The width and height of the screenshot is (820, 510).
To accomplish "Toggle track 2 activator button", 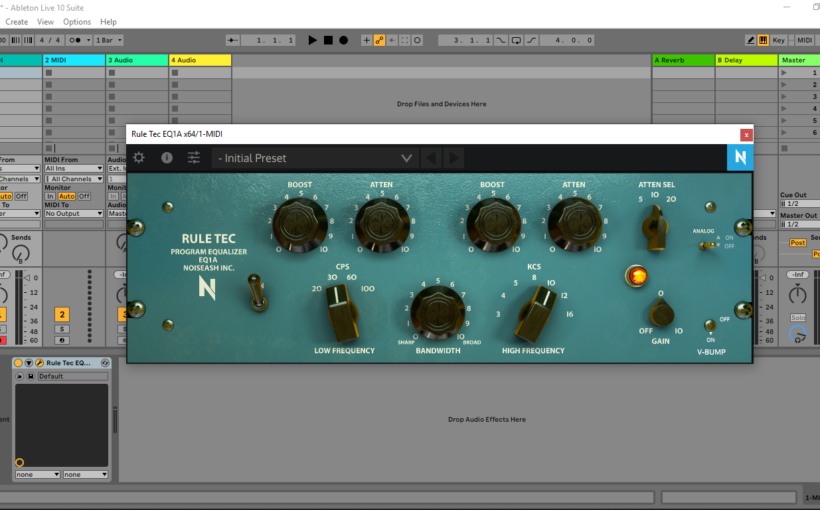I will point(62,314).
